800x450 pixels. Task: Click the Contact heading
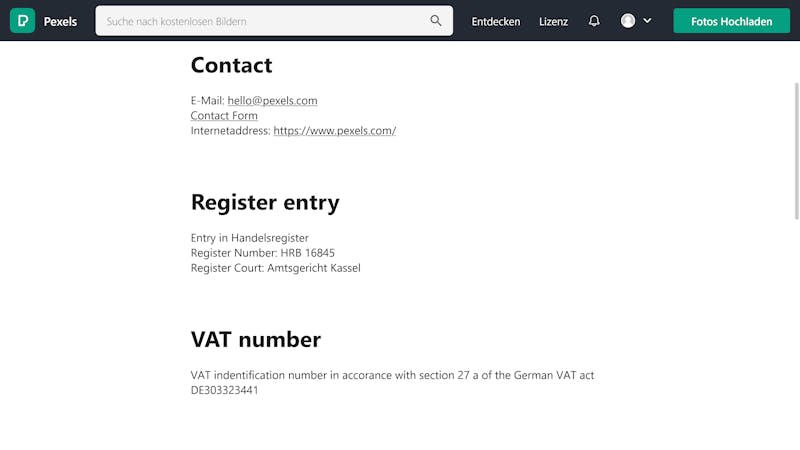coord(232,65)
